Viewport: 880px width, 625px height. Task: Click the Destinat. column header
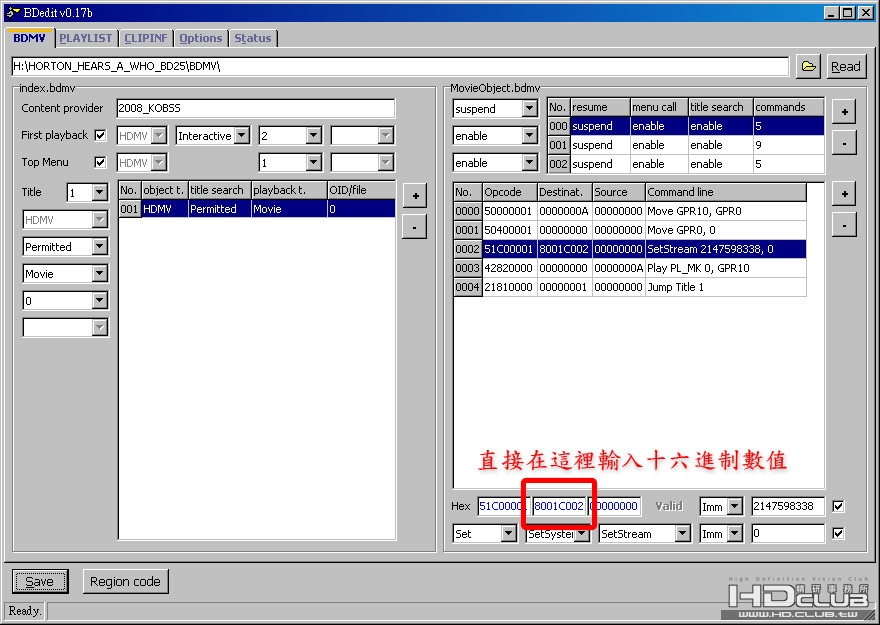[x=565, y=192]
